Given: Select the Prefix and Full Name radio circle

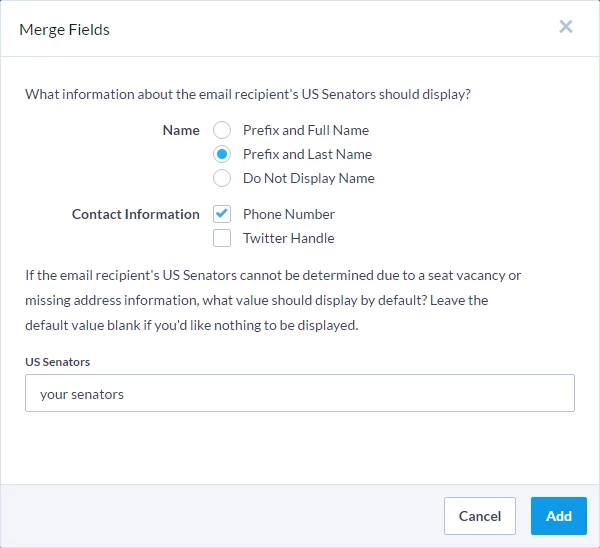Looking at the screenshot, I should coord(222,130).
